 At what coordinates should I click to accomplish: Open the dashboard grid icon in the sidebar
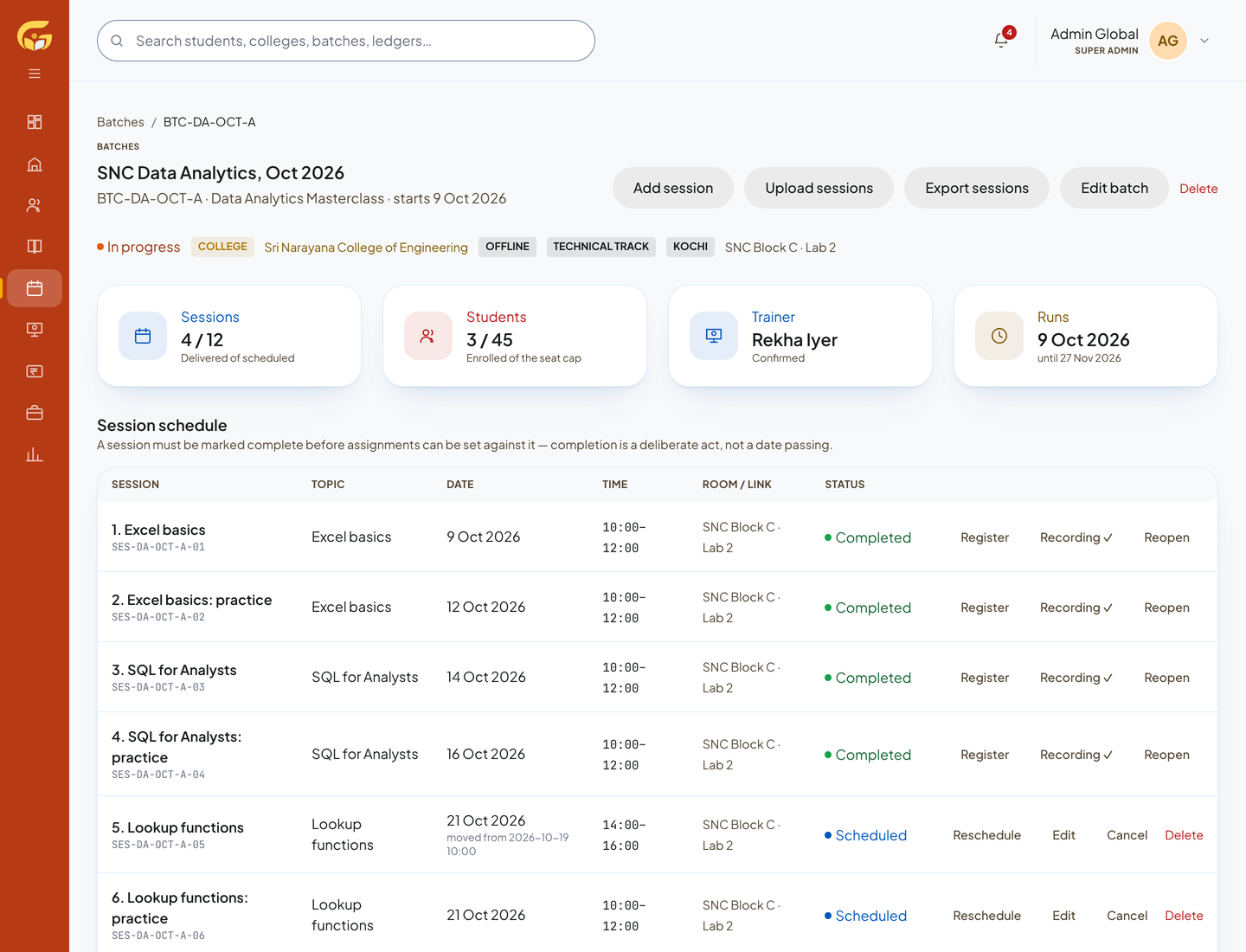point(35,122)
